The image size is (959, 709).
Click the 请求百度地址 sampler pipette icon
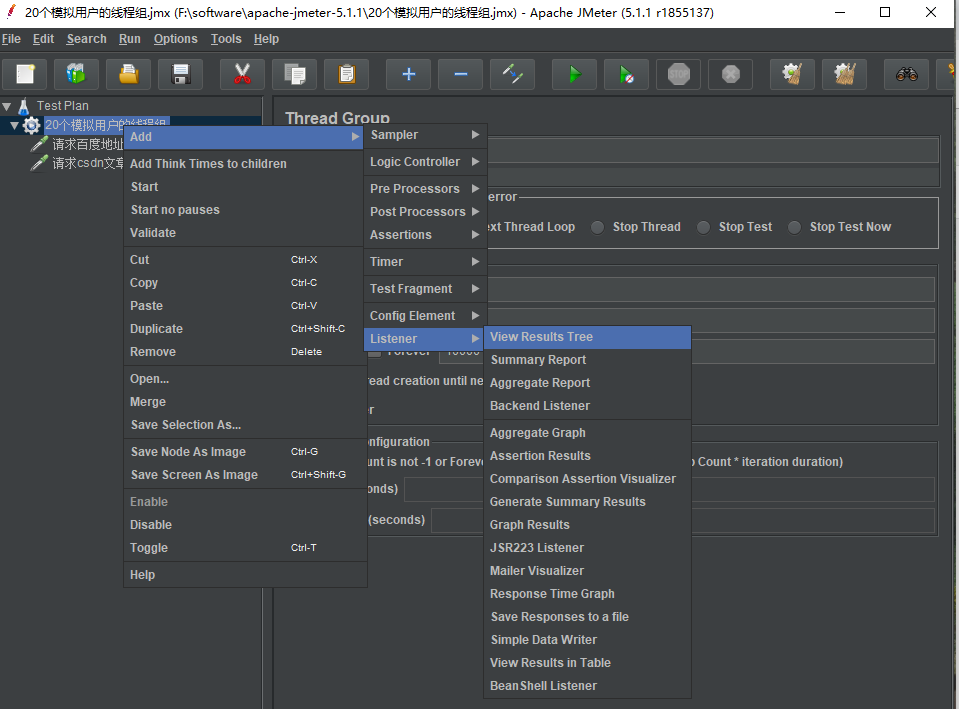[x=39, y=144]
